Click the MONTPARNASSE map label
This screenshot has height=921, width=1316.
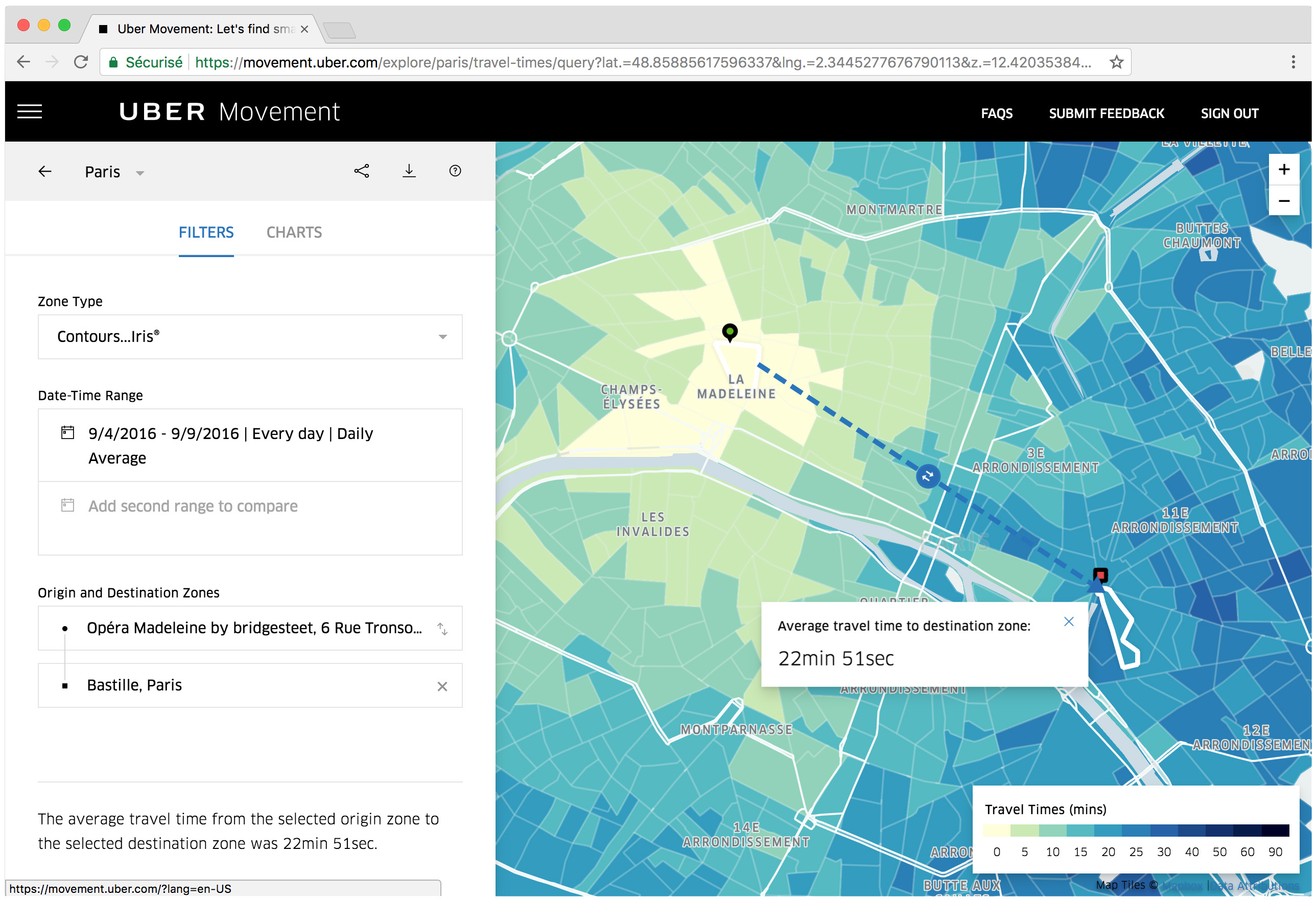click(x=737, y=729)
